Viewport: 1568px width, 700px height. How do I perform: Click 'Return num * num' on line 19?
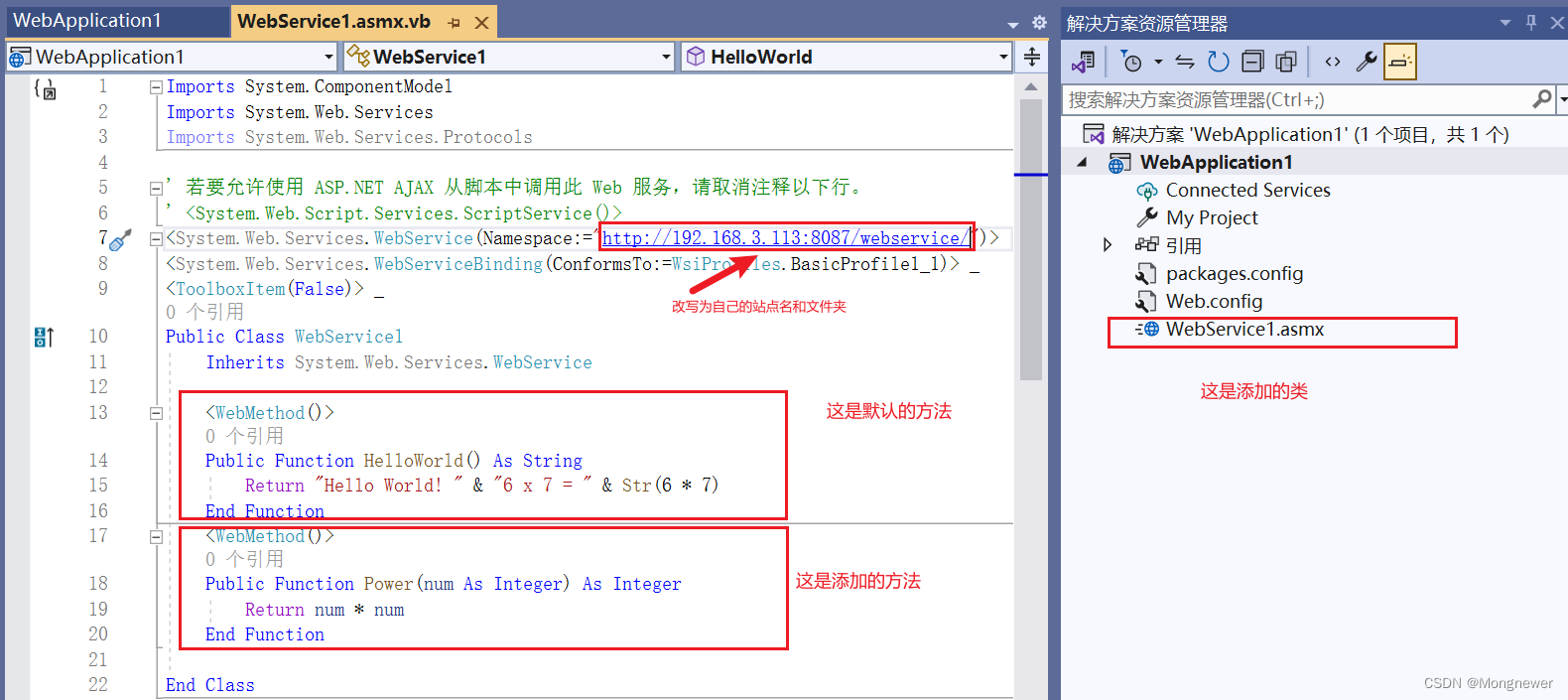[x=325, y=610]
